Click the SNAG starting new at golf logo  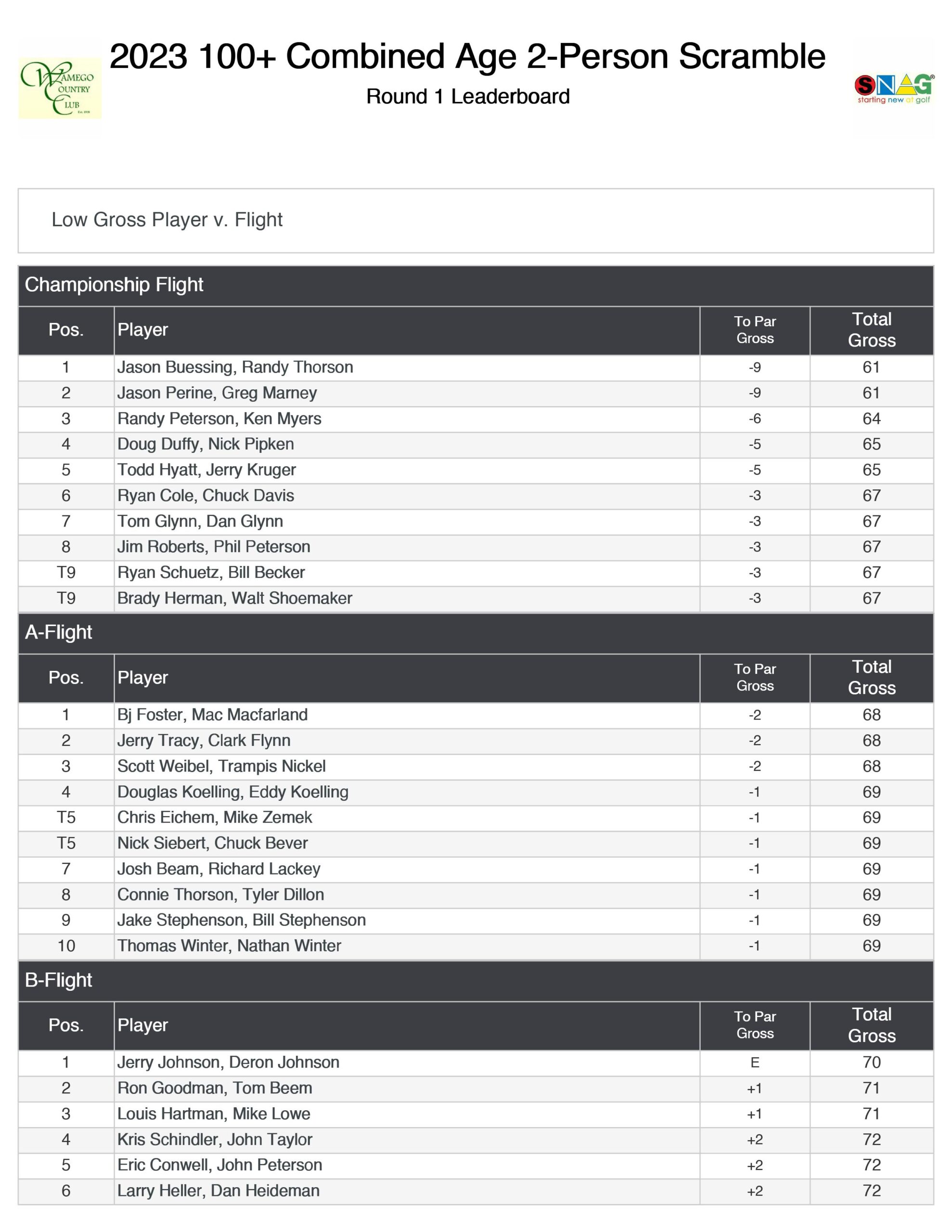tap(894, 89)
